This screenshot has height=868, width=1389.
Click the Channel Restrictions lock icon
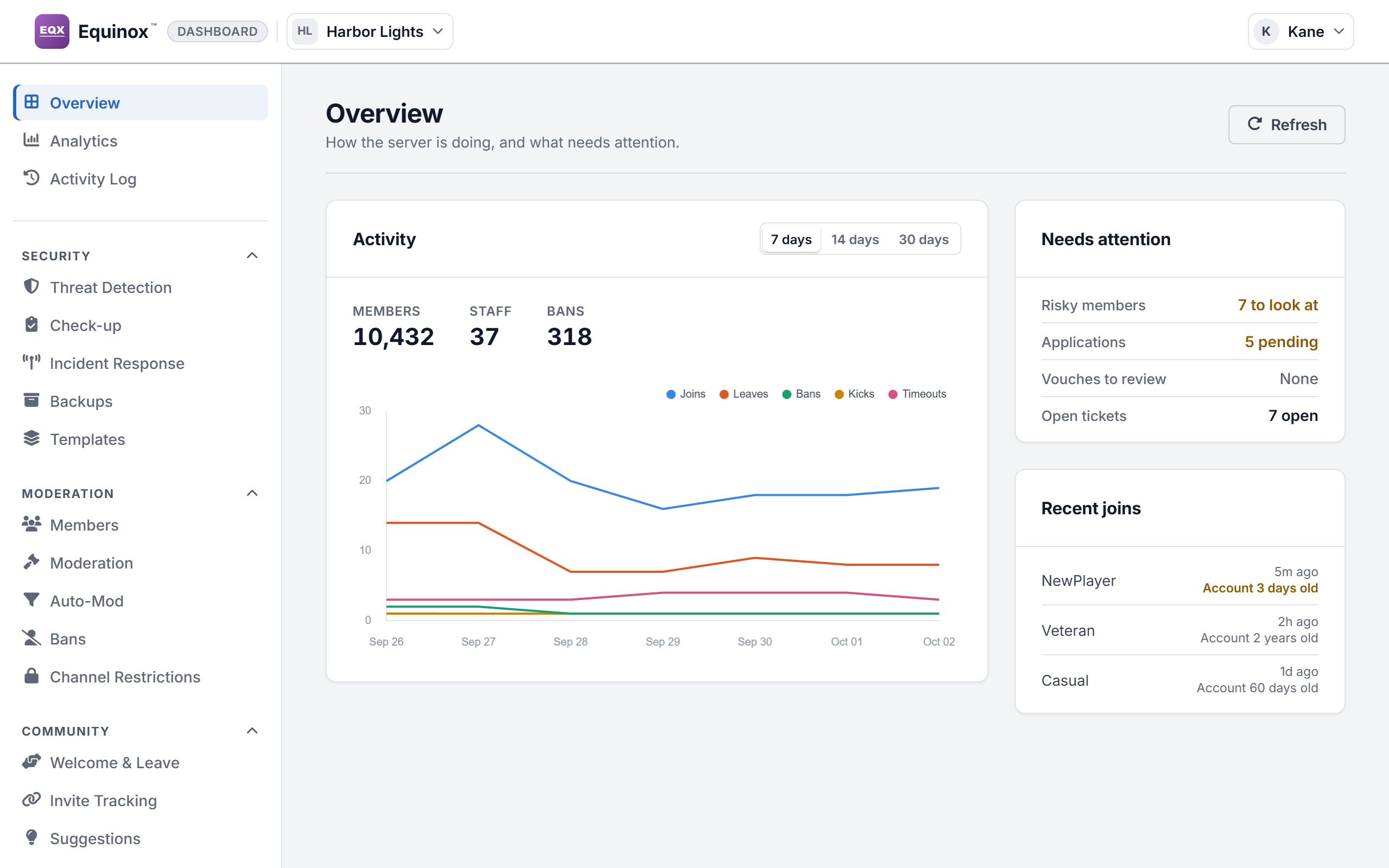[31, 676]
